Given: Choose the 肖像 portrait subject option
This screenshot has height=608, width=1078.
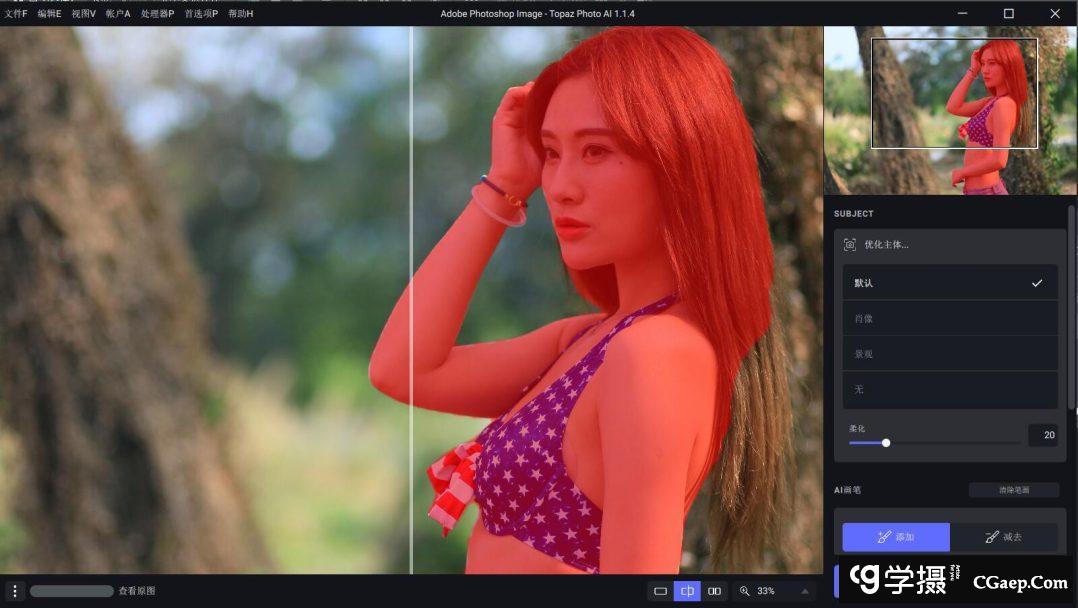Looking at the screenshot, I should [x=949, y=319].
